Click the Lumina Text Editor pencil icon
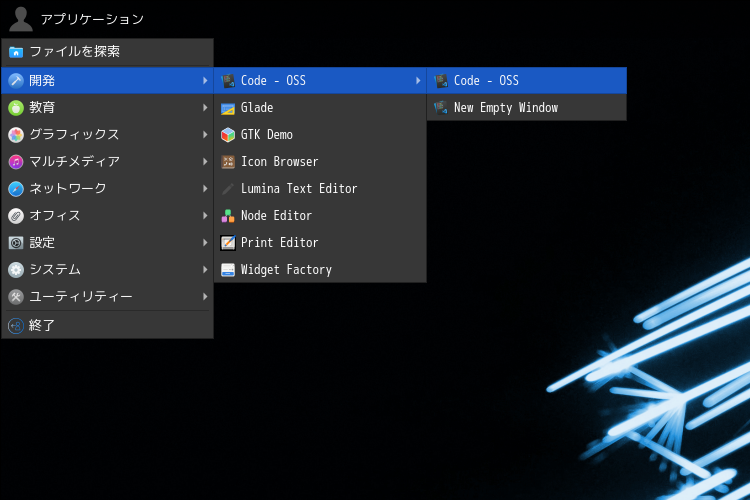The image size is (750, 500). coord(228,189)
